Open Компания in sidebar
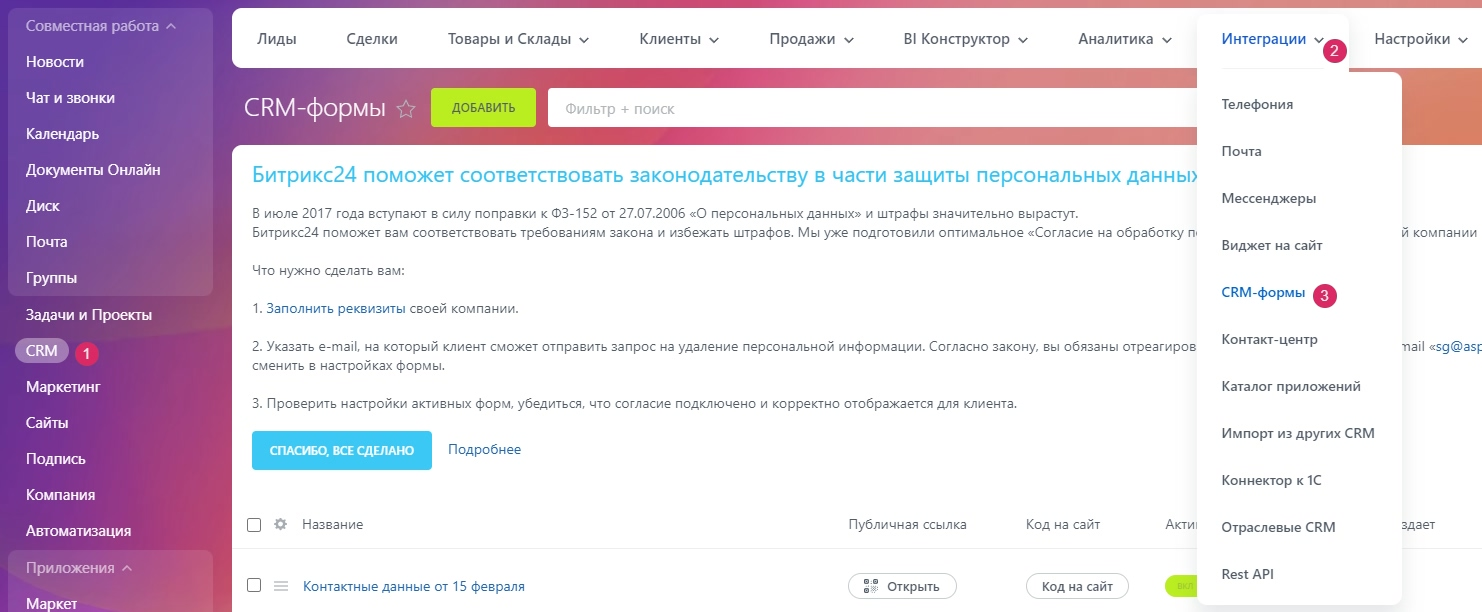This screenshot has width=1482, height=612. pyautogui.click(x=61, y=495)
